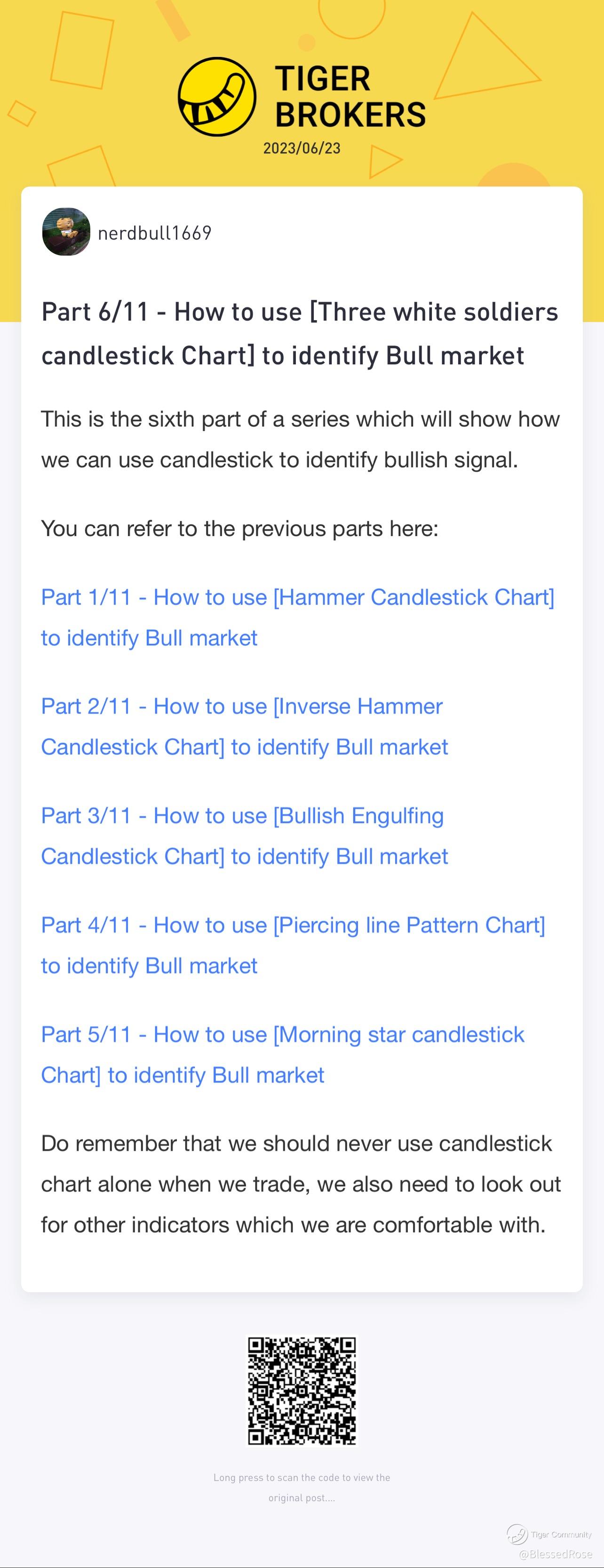Click the Tiger Brokers round tiger logo
Image resolution: width=604 pixels, height=1568 pixels.
click(x=217, y=97)
